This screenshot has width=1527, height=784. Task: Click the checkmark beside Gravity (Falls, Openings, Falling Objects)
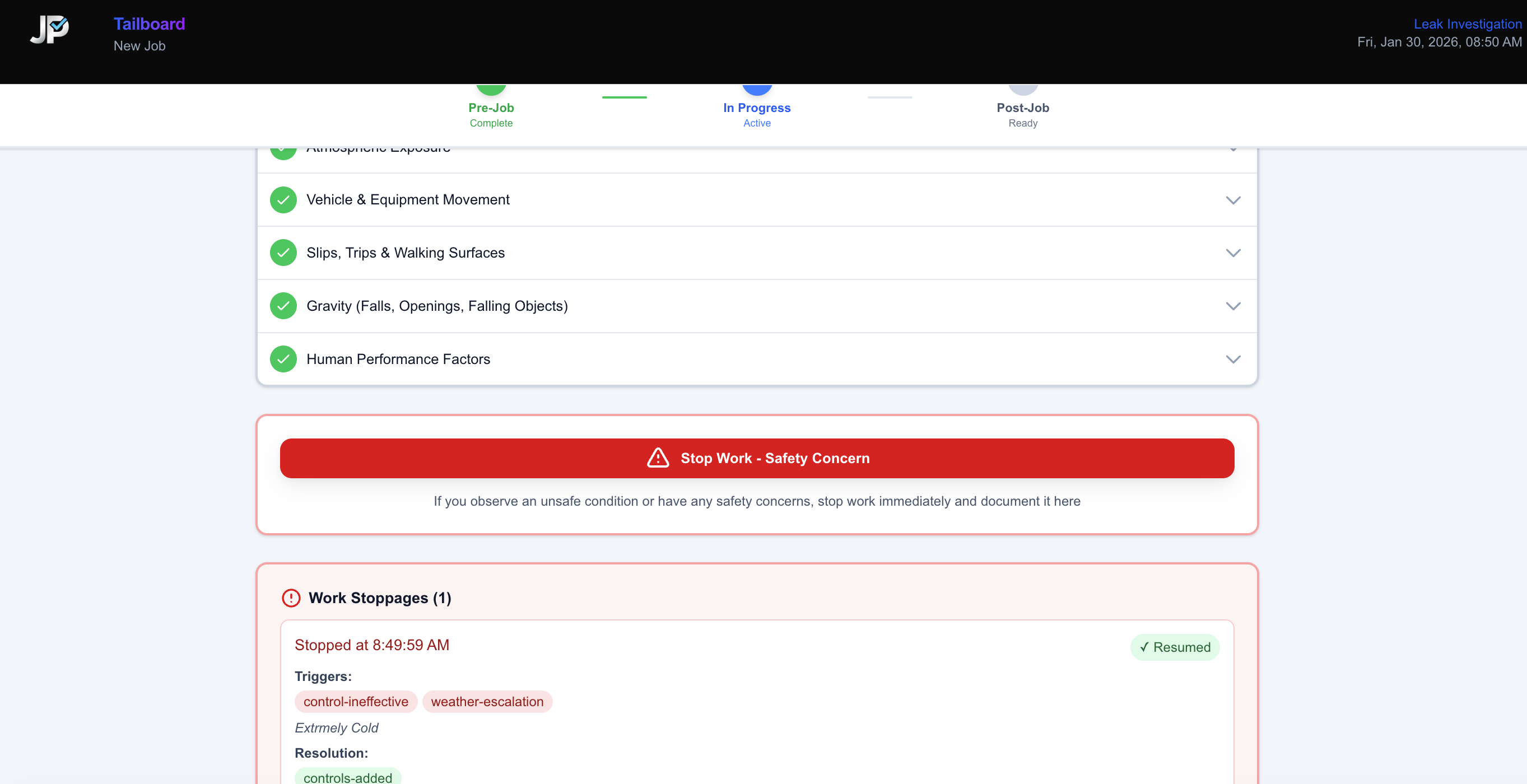(283, 306)
